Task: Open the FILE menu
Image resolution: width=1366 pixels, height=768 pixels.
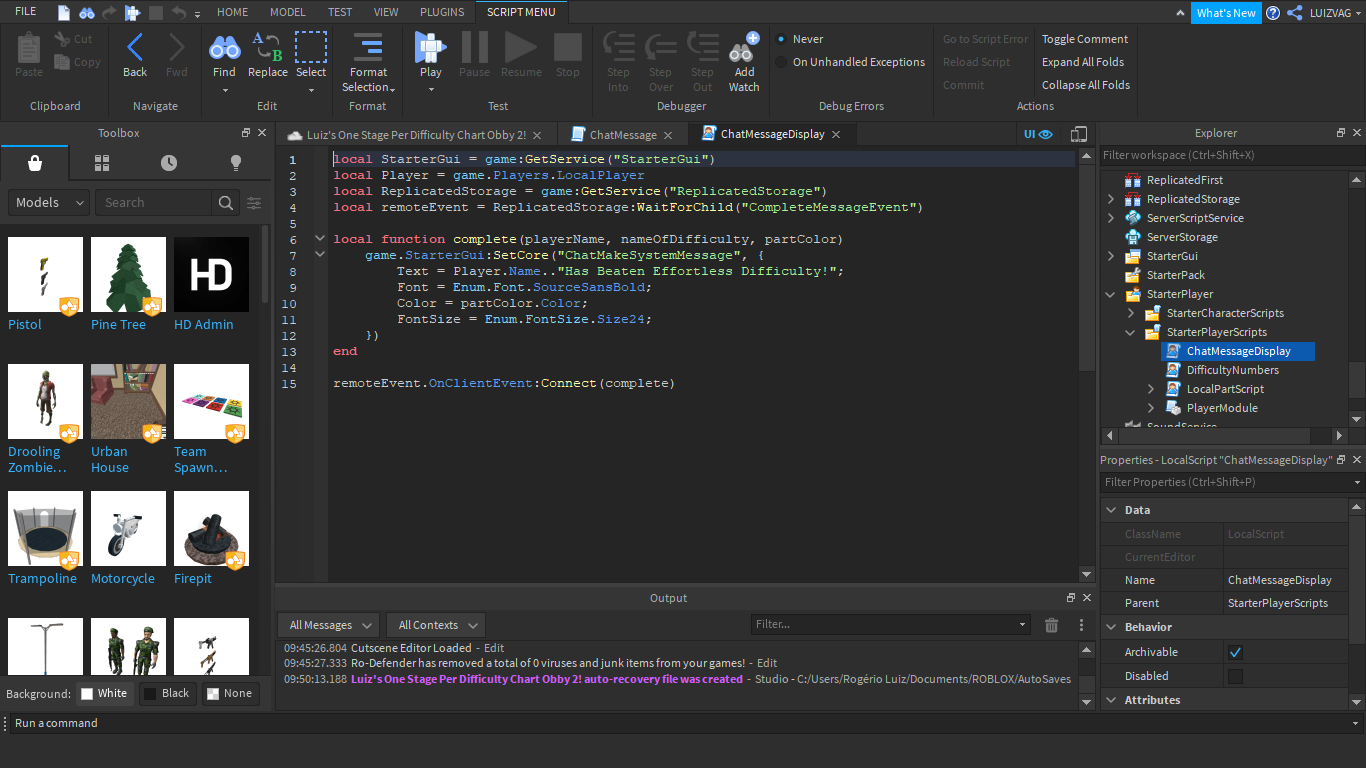Action: pyautogui.click(x=26, y=12)
